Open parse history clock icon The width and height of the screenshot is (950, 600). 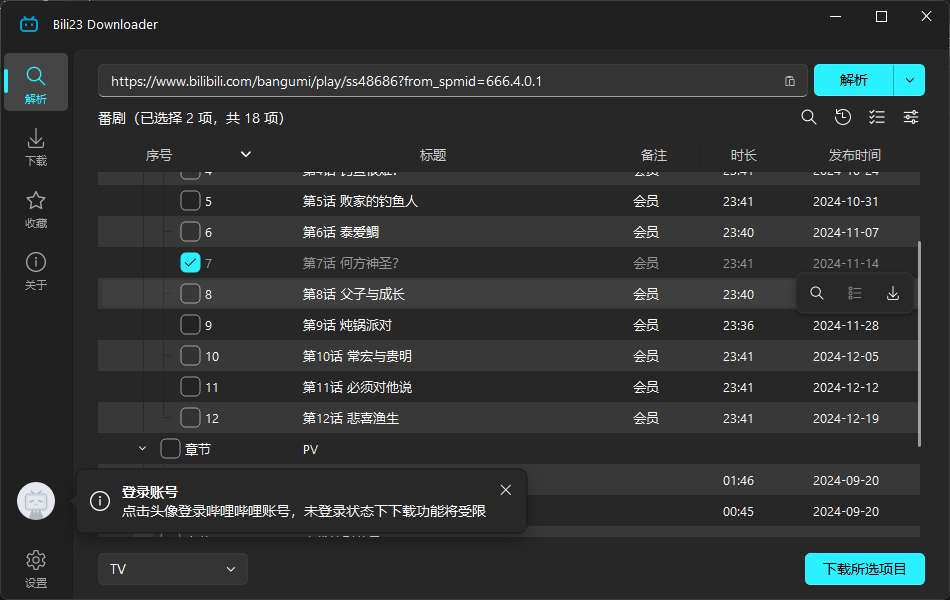(x=843, y=117)
